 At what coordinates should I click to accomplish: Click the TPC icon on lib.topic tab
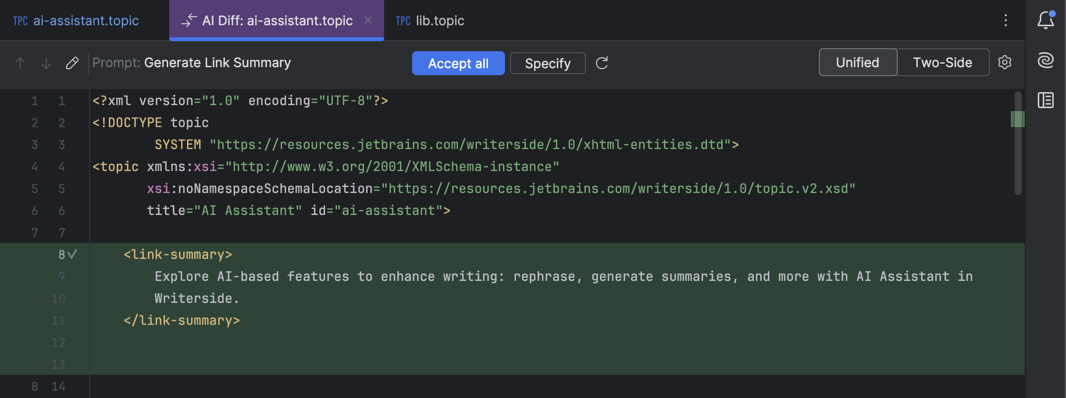pos(404,21)
